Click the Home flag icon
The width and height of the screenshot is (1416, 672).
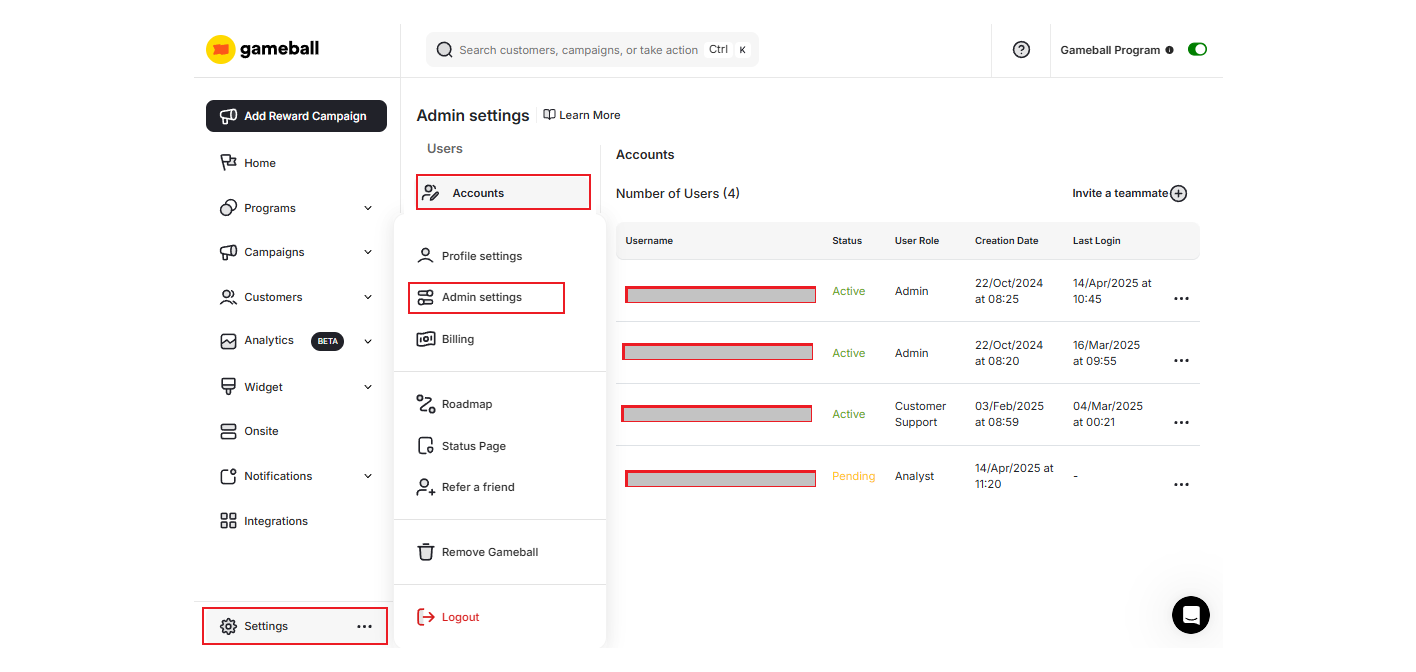click(x=228, y=163)
